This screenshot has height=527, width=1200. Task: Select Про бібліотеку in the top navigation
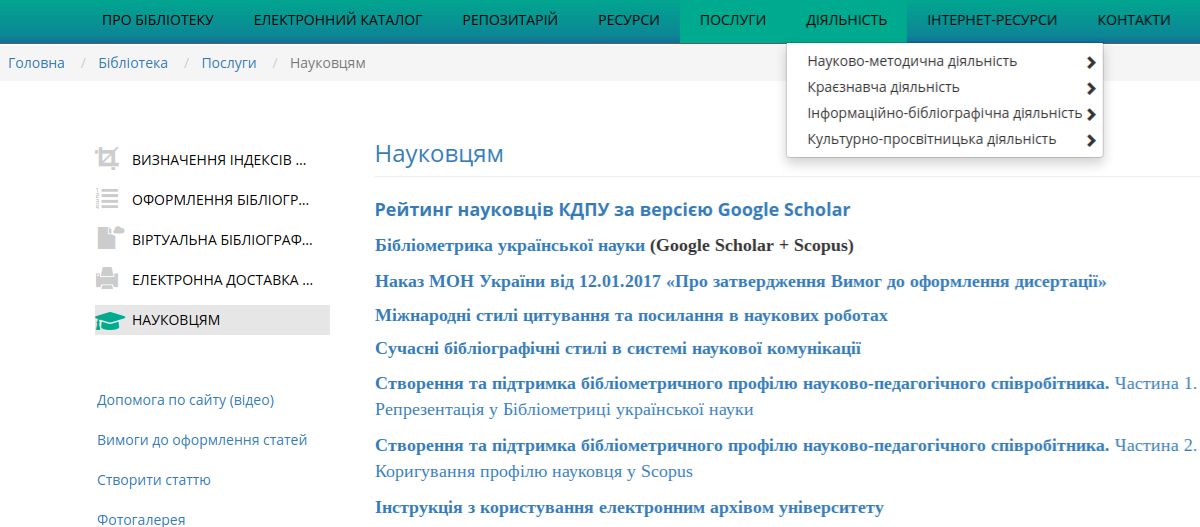coord(158,20)
